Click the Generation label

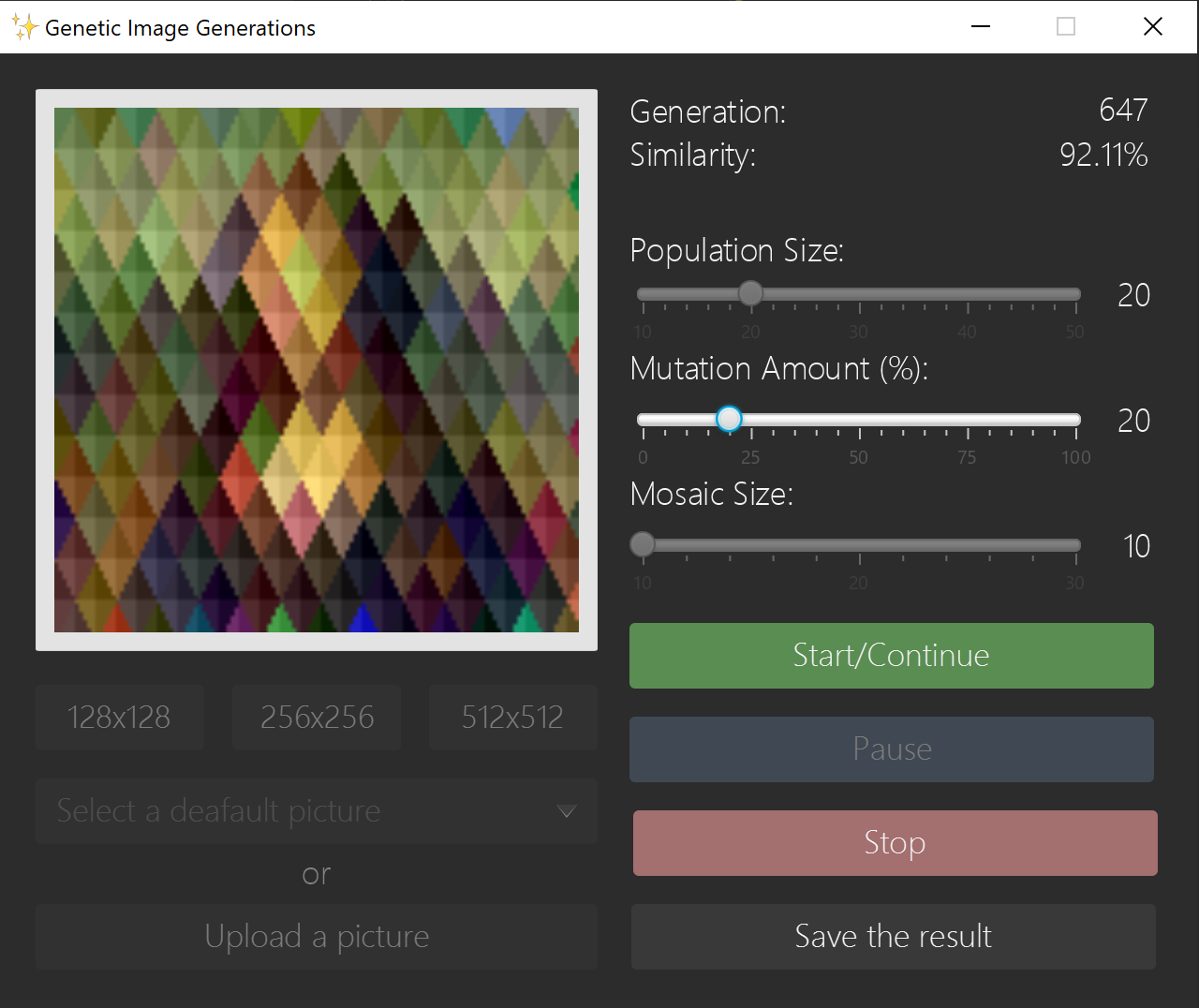[708, 111]
